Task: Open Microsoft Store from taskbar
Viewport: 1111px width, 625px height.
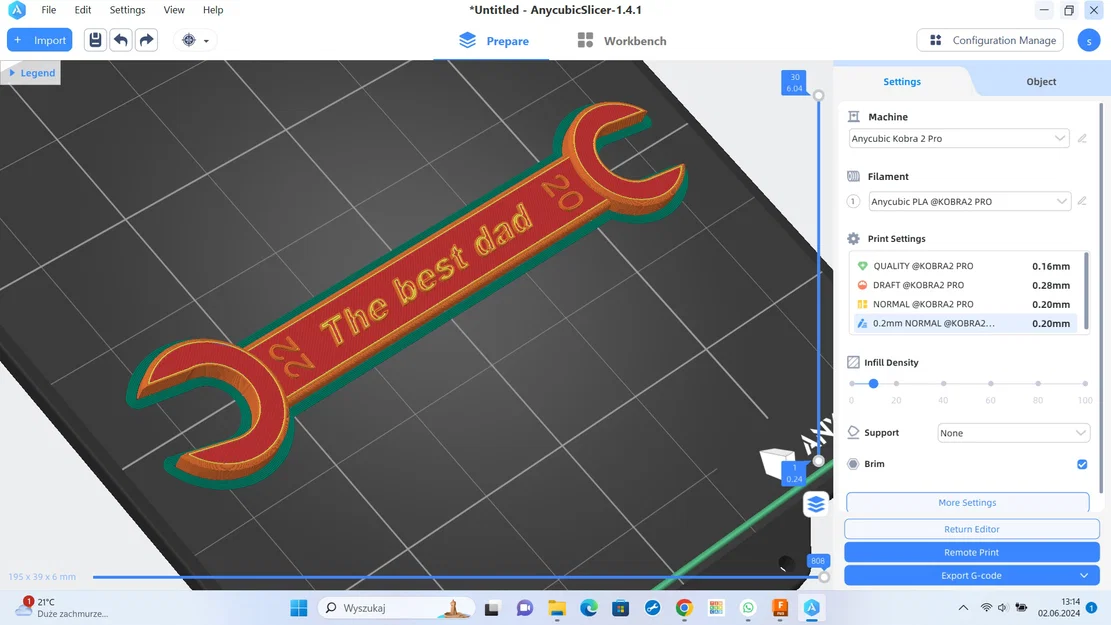Action: click(x=621, y=608)
